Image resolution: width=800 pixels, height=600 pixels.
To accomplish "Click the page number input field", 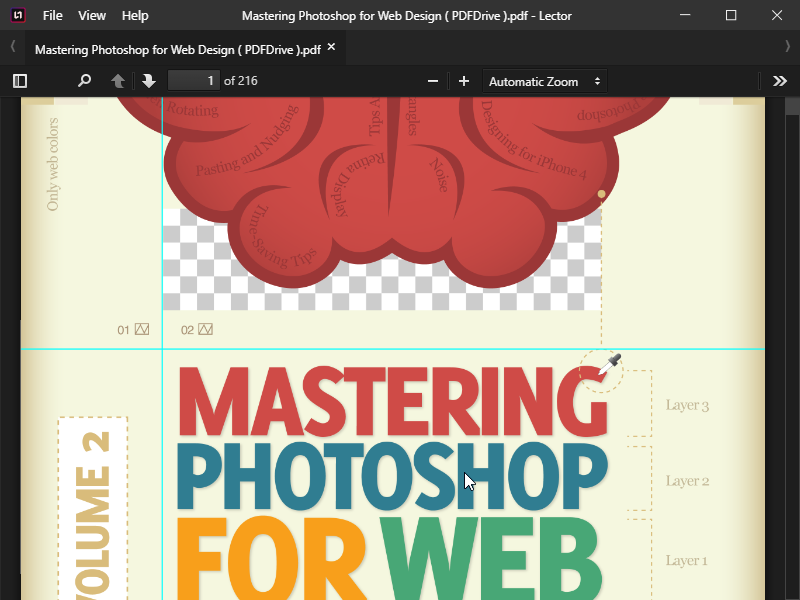I will tap(194, 81).
